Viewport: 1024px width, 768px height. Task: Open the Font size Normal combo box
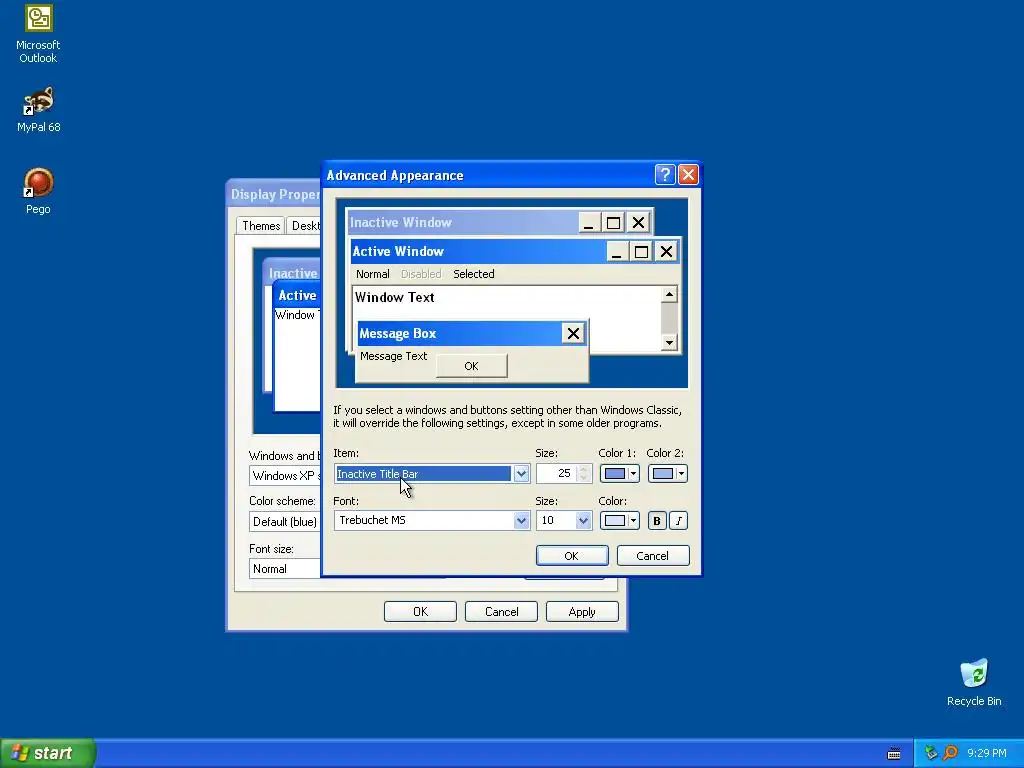tap(285, 569)
